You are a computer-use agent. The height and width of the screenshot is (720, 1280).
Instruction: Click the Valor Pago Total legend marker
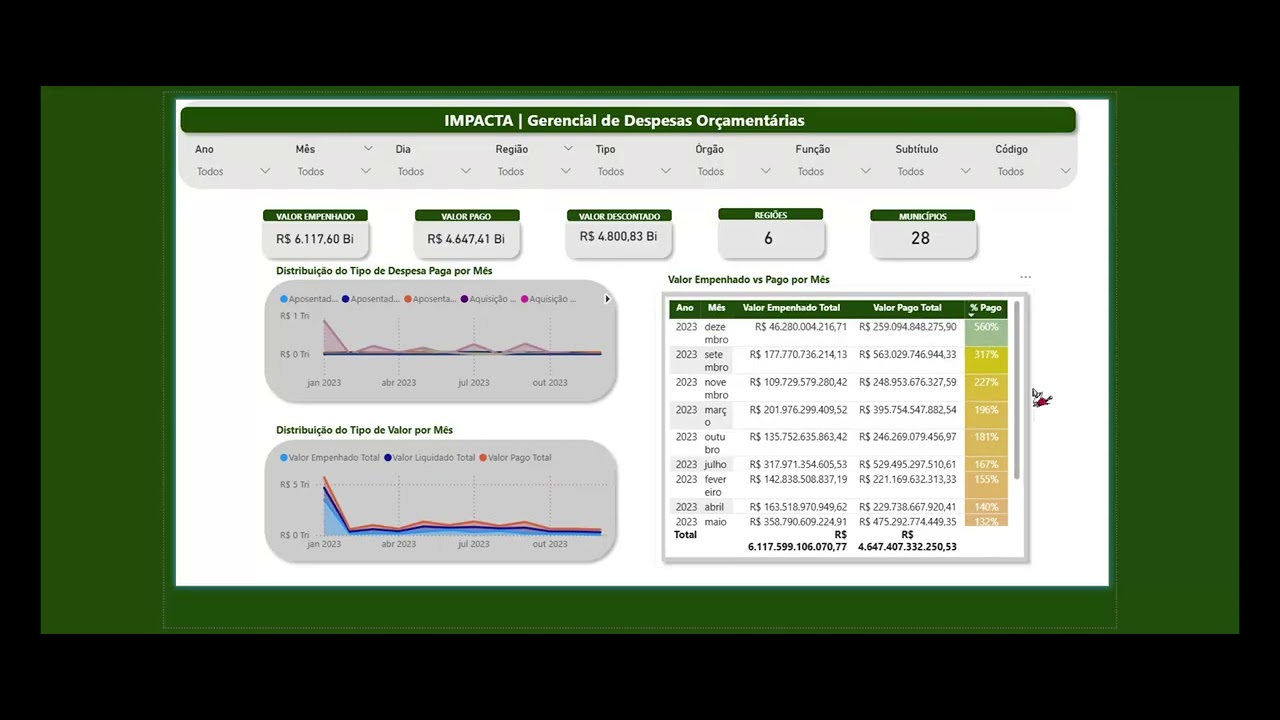tap(484, 458)
